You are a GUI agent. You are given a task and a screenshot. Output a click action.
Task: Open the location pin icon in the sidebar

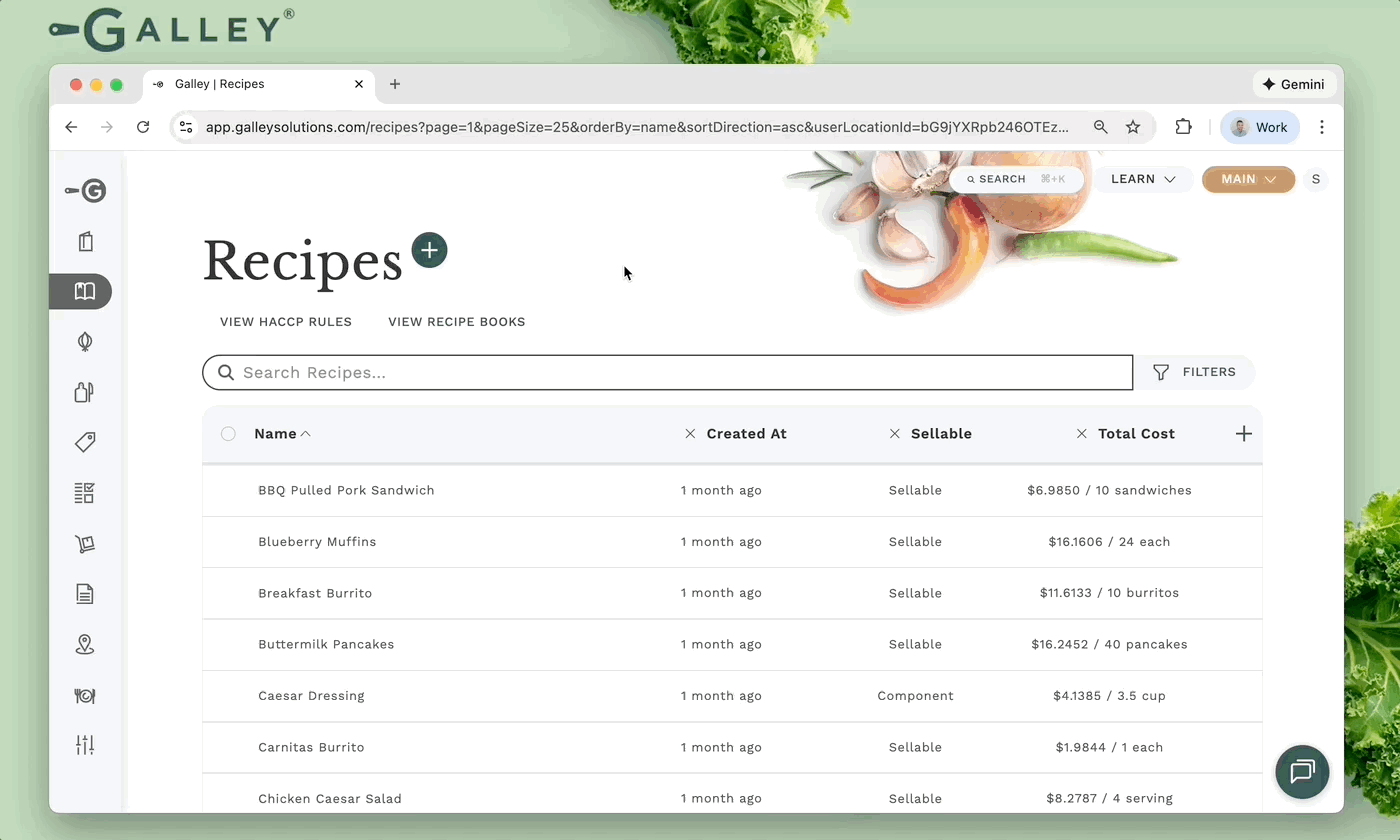(85, 644)
